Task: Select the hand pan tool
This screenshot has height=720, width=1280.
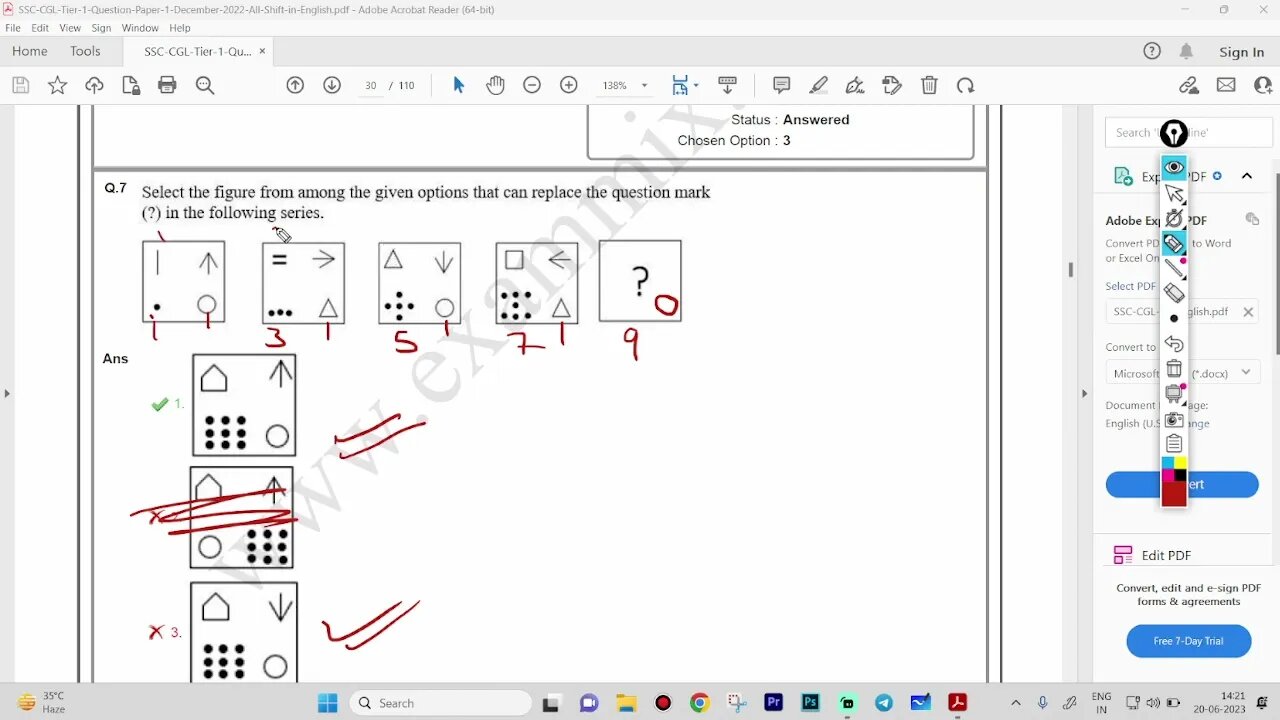Action: click(495, 86)
